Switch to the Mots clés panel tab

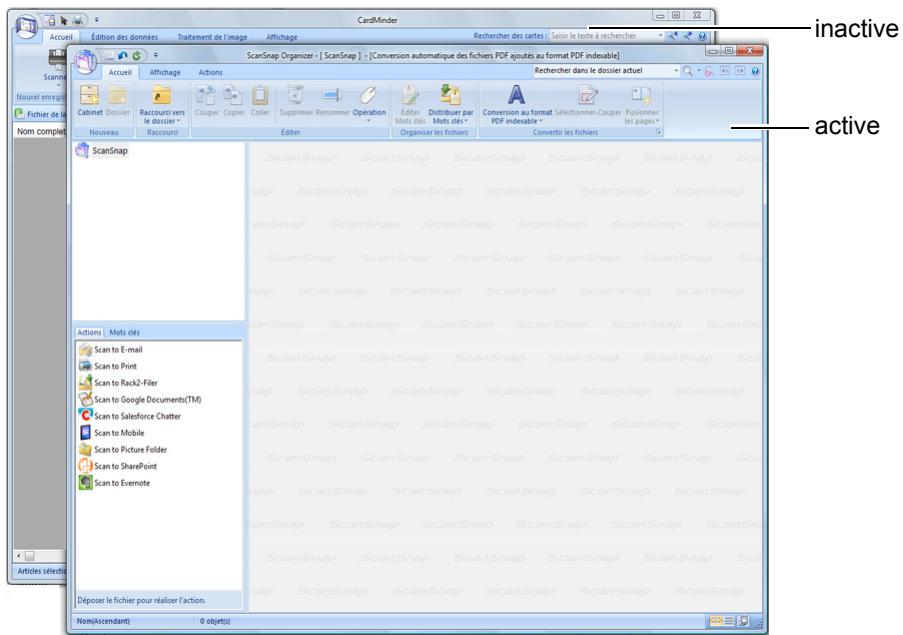124,332
